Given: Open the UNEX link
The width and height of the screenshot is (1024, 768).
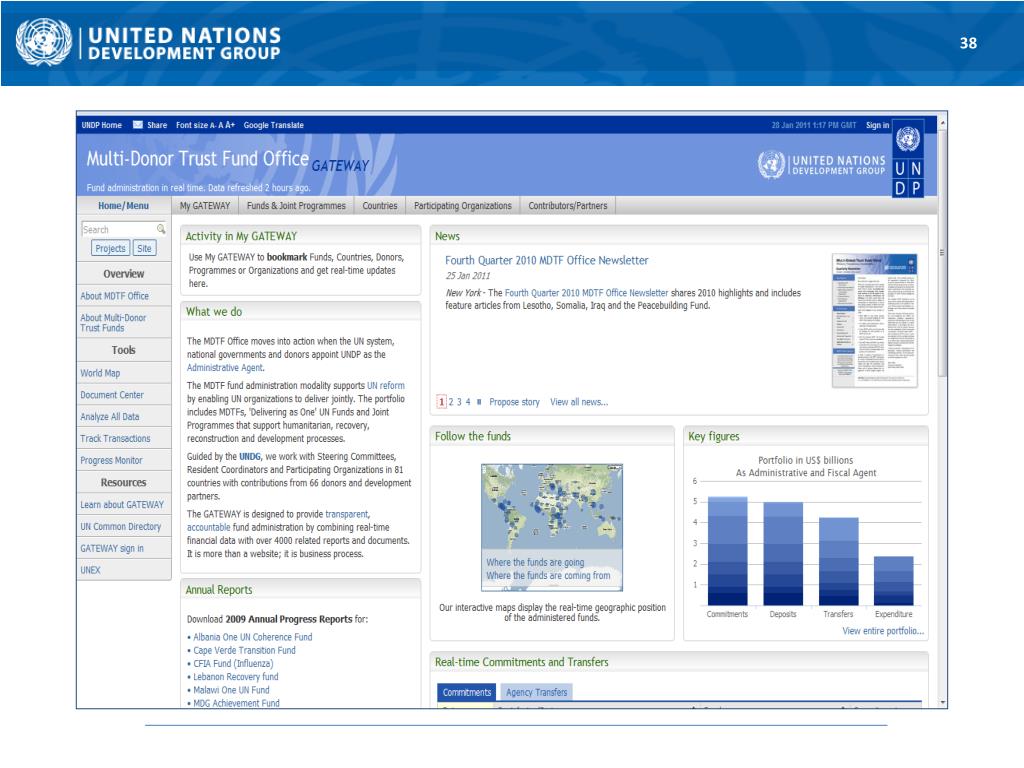Looking at the screenshot, I should tap(90, 570).
